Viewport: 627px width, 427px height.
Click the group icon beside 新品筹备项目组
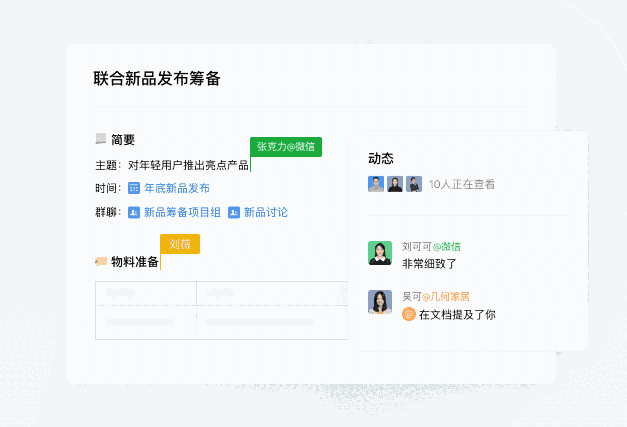(x=134, y=212)
